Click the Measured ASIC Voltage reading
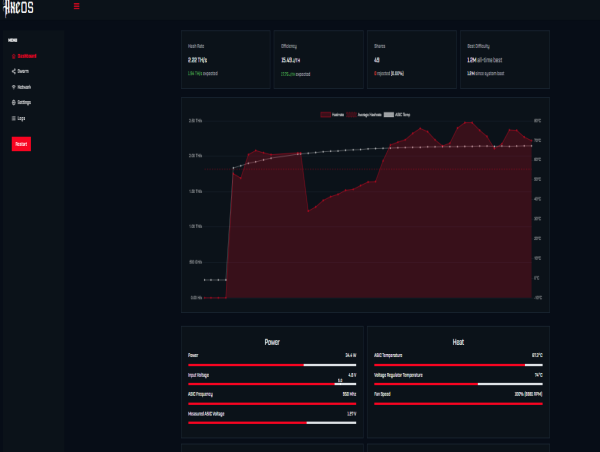The width and height of the screenshot is (600, 452). point(352,414)
